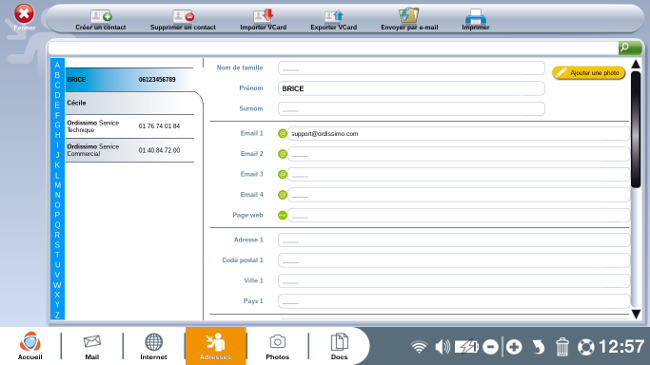Jump to letter Z in alphabet index
This screenshot has height=365, width=650.
click(x=57, y=315)
